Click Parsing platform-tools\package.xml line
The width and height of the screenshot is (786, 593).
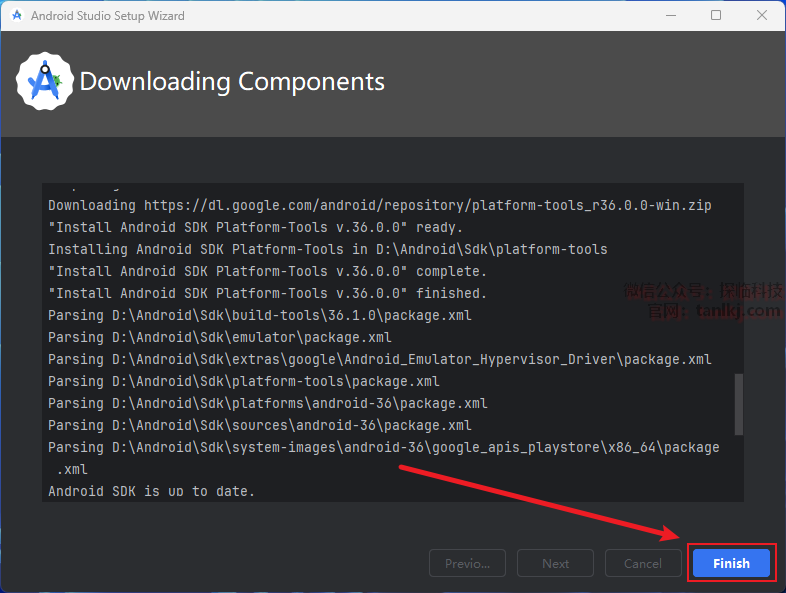coord(244,381)
